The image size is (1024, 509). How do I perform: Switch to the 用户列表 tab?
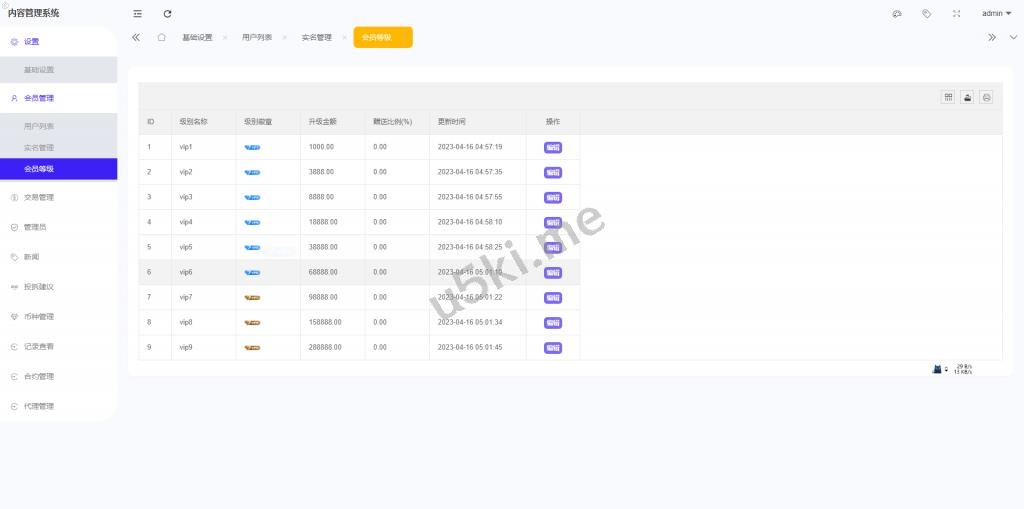pos(257,37)
